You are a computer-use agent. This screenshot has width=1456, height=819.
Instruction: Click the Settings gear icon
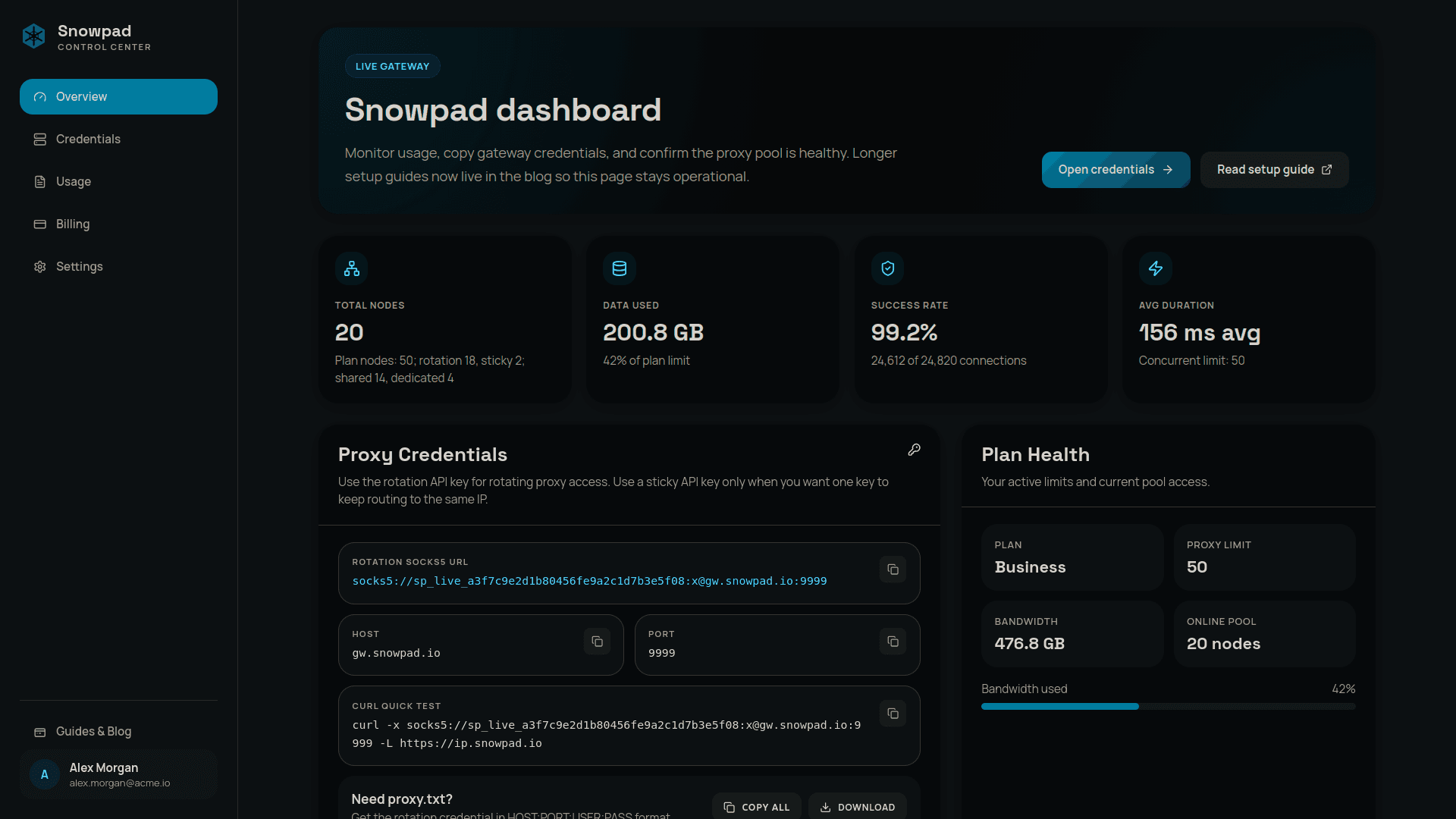(40, 267)
